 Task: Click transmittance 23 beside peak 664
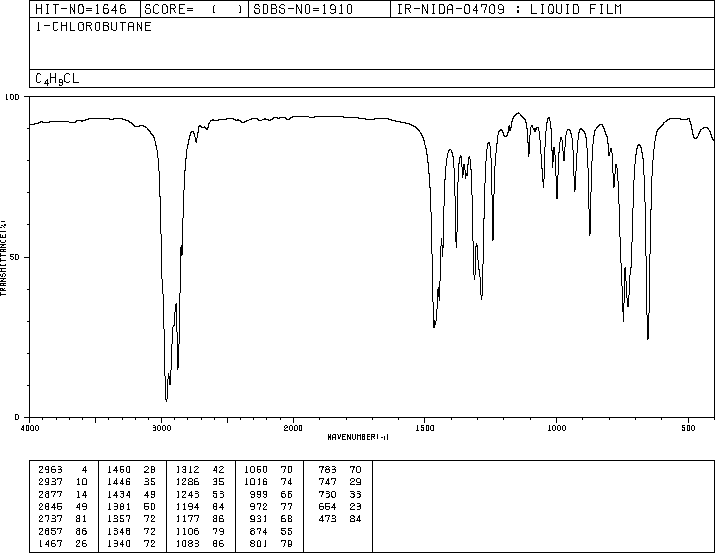[355, 506]
